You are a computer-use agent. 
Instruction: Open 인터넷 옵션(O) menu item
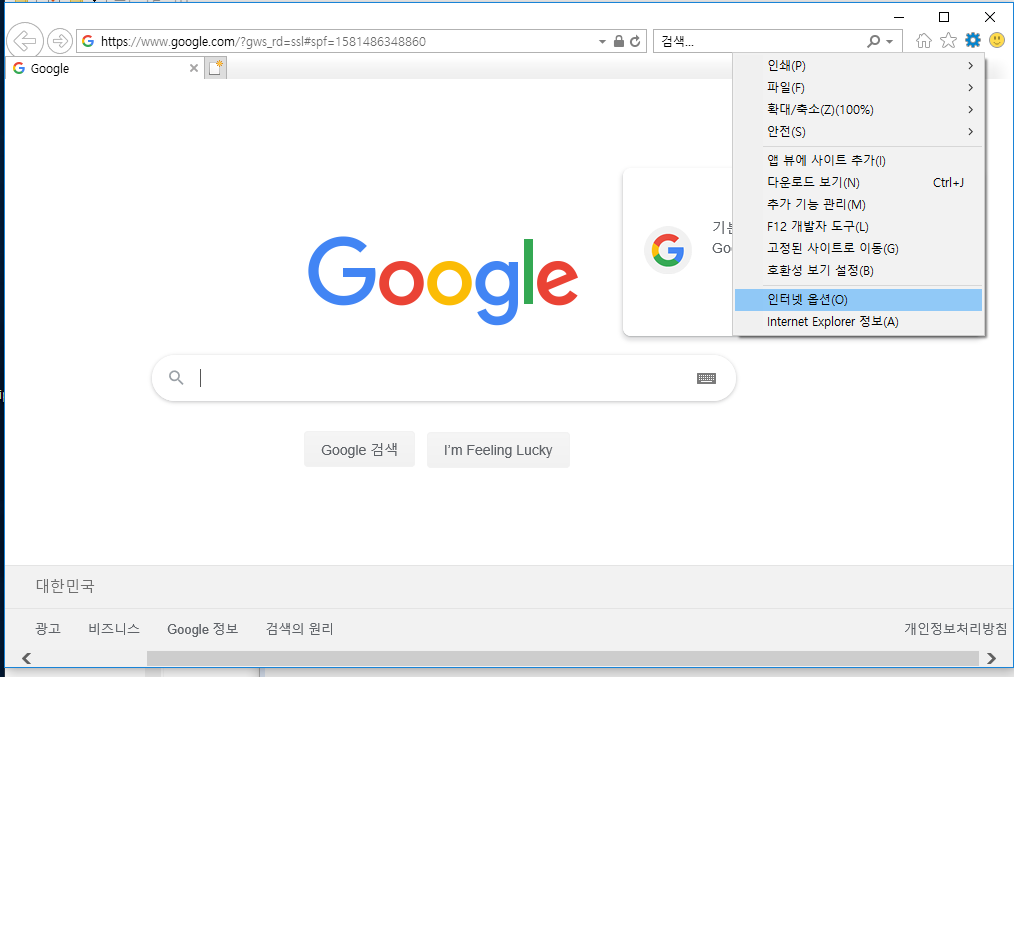pos(858,299)
